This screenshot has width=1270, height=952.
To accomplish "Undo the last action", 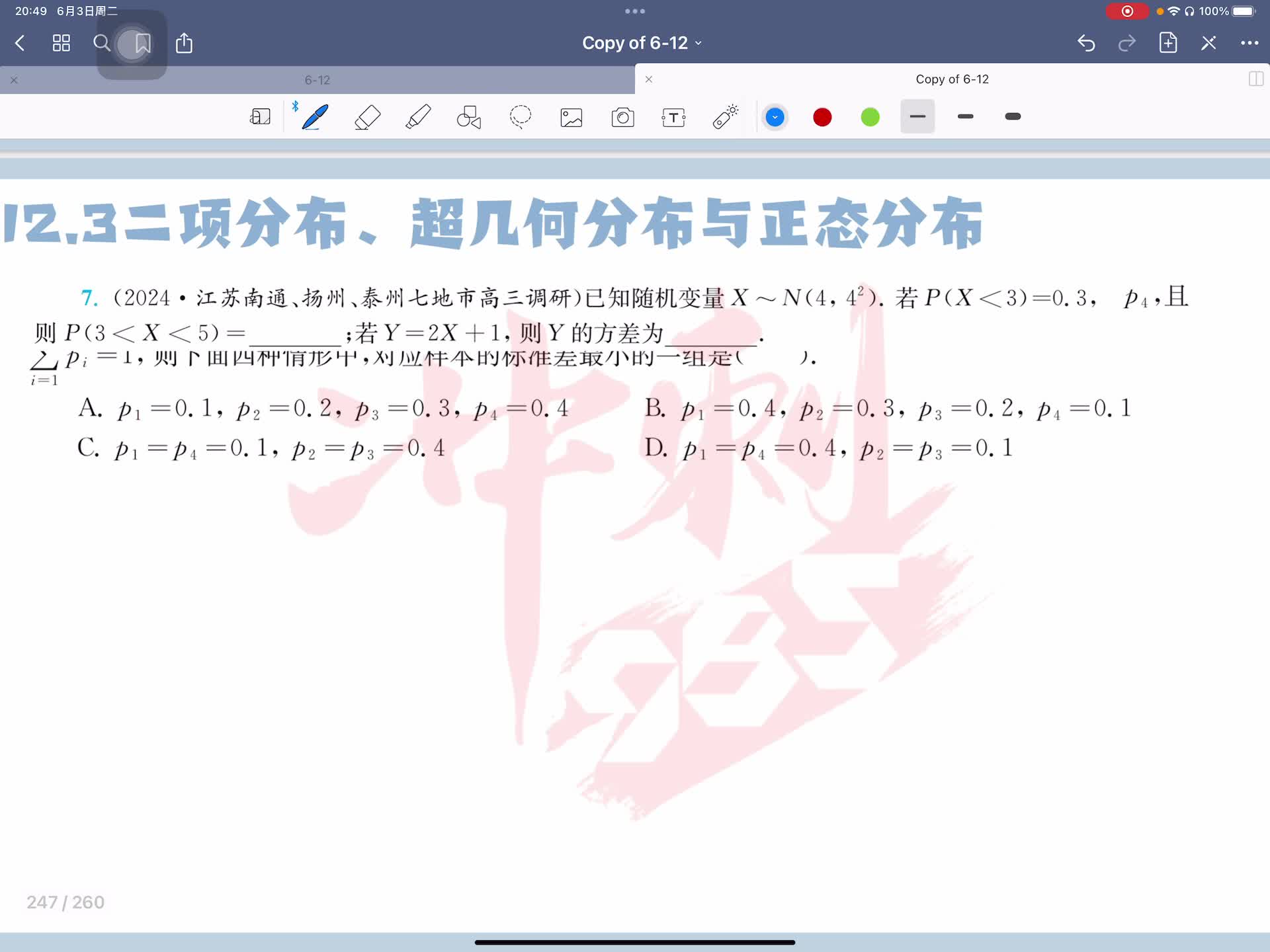I will click(1086, 44).
